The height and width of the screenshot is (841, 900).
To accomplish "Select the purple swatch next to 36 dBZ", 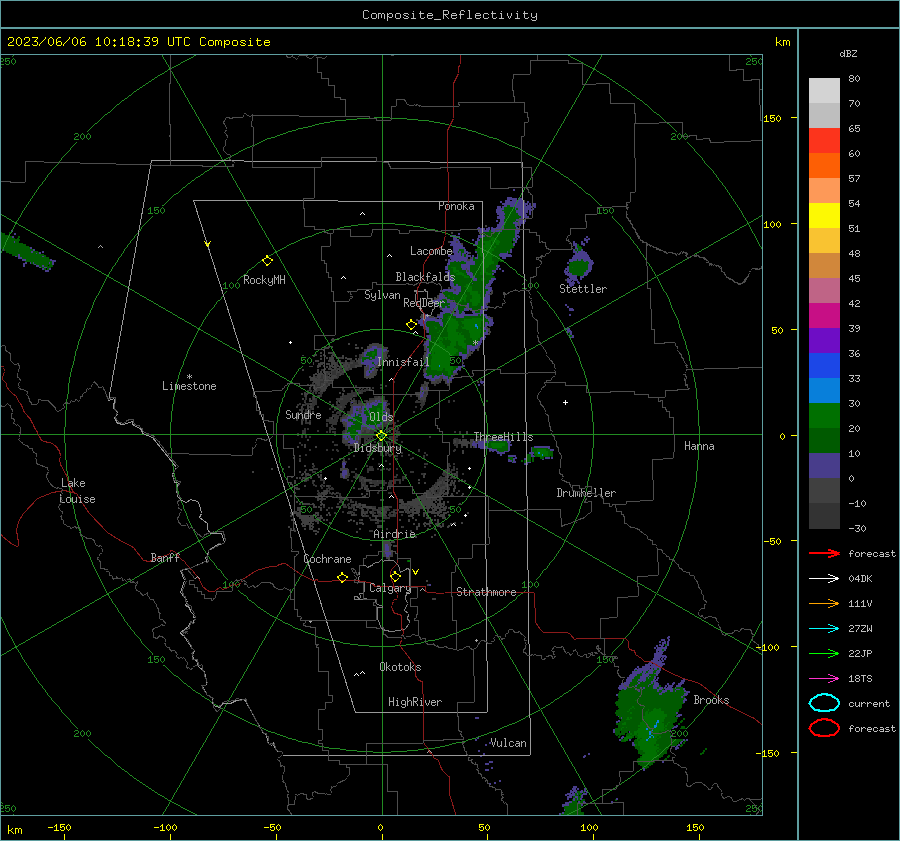I will click(824, 340).
